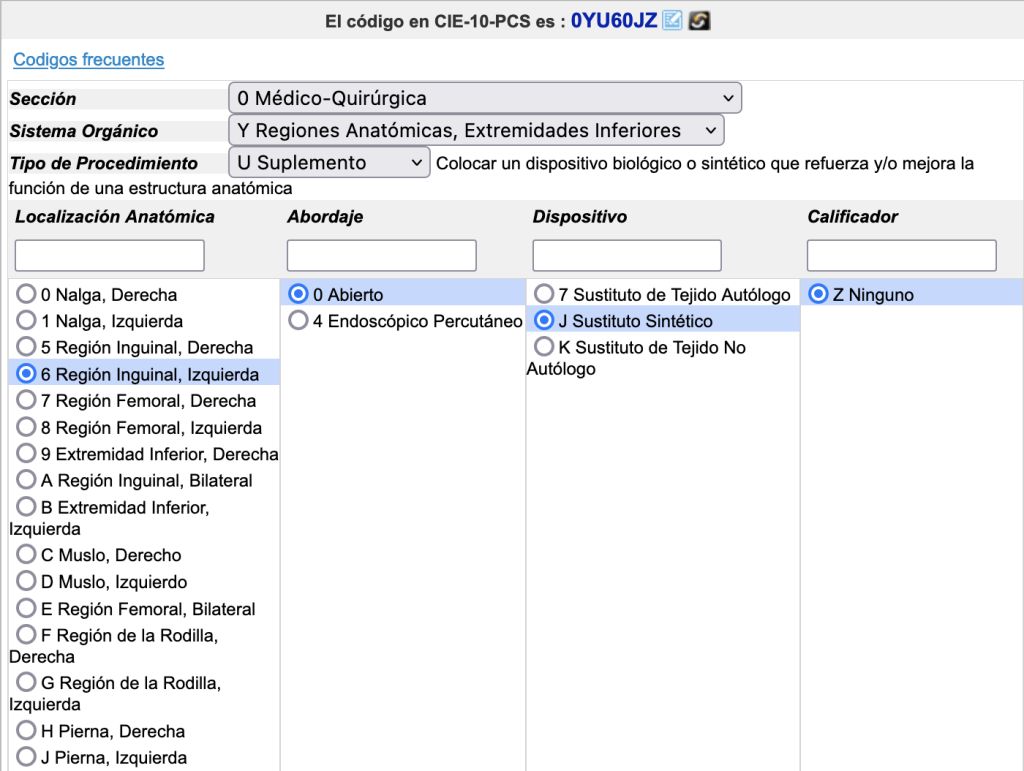Select Z Ninguno qualifier radio
Image resolution: width=1024 pixels, height=771 pixels.
819,294
